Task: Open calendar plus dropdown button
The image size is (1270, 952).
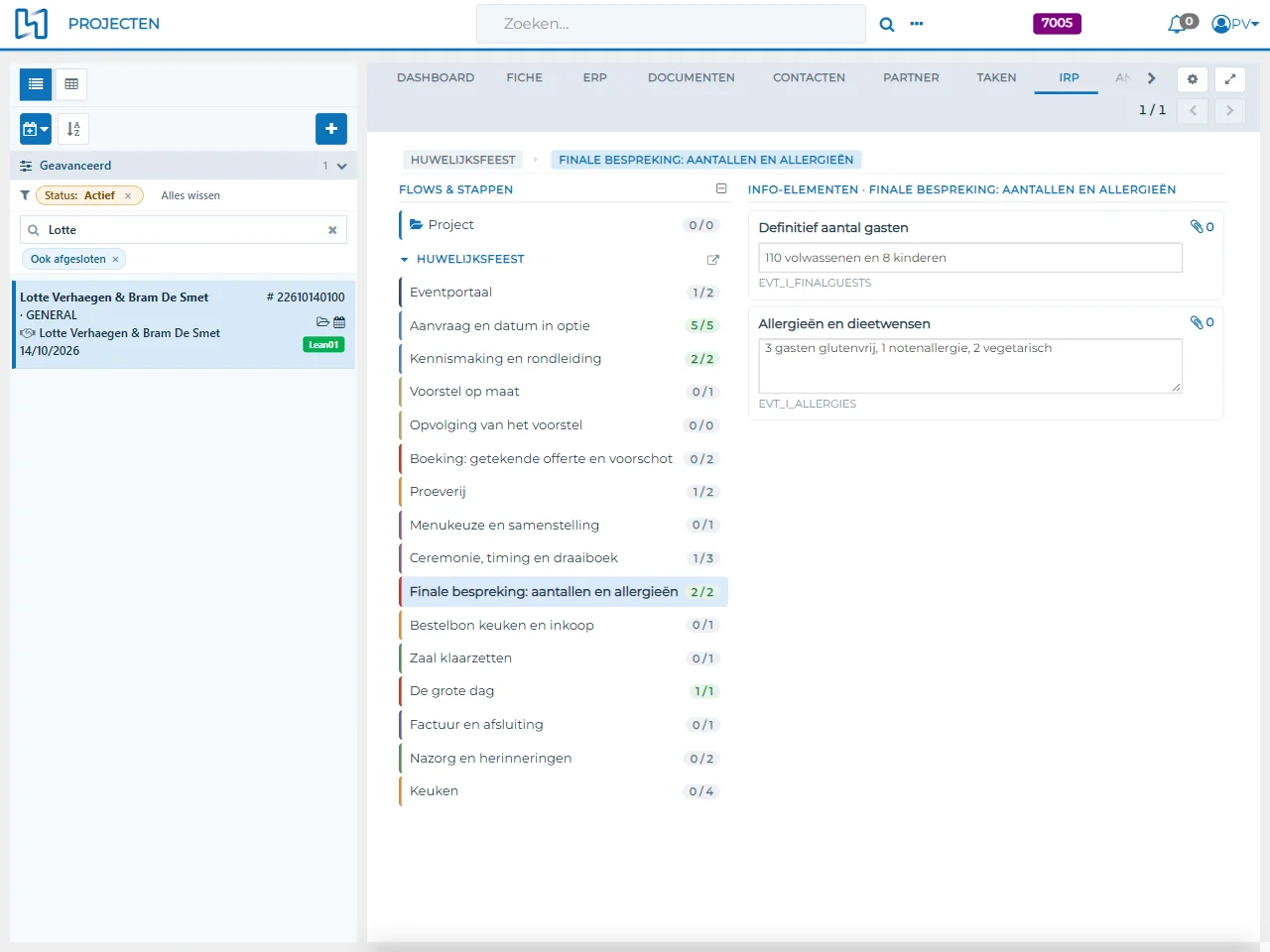Action: pos(36,129)
